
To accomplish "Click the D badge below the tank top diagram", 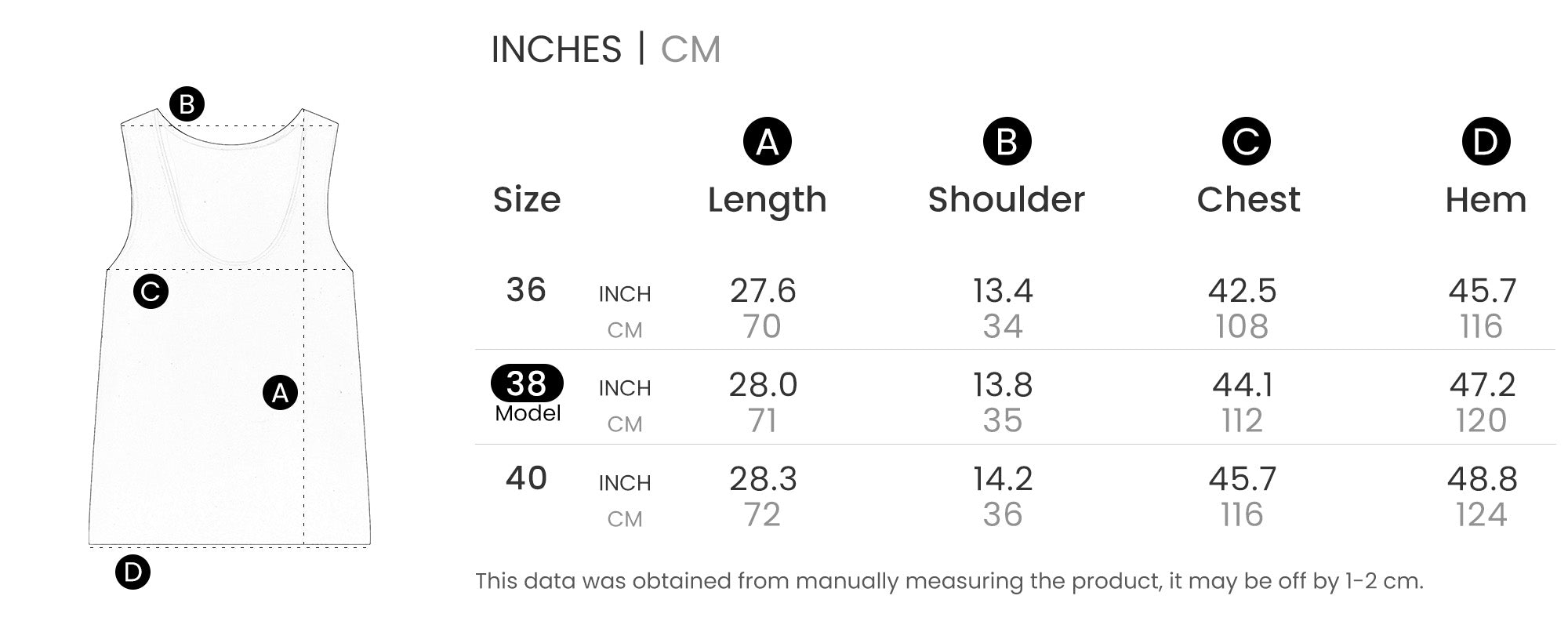I will (x=132, y=572).
